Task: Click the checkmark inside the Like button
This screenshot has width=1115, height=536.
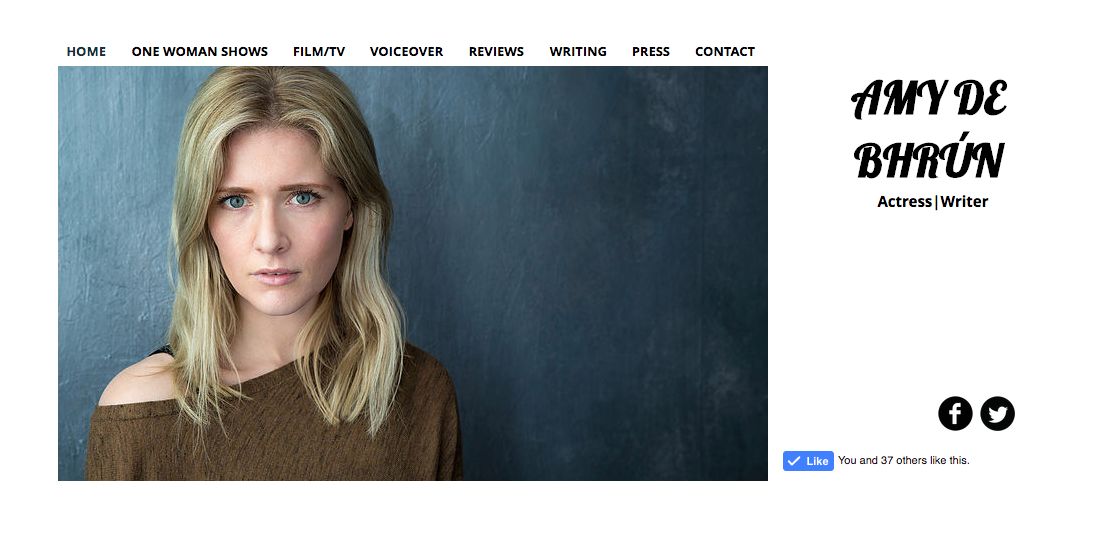Action: coord(794,461)
